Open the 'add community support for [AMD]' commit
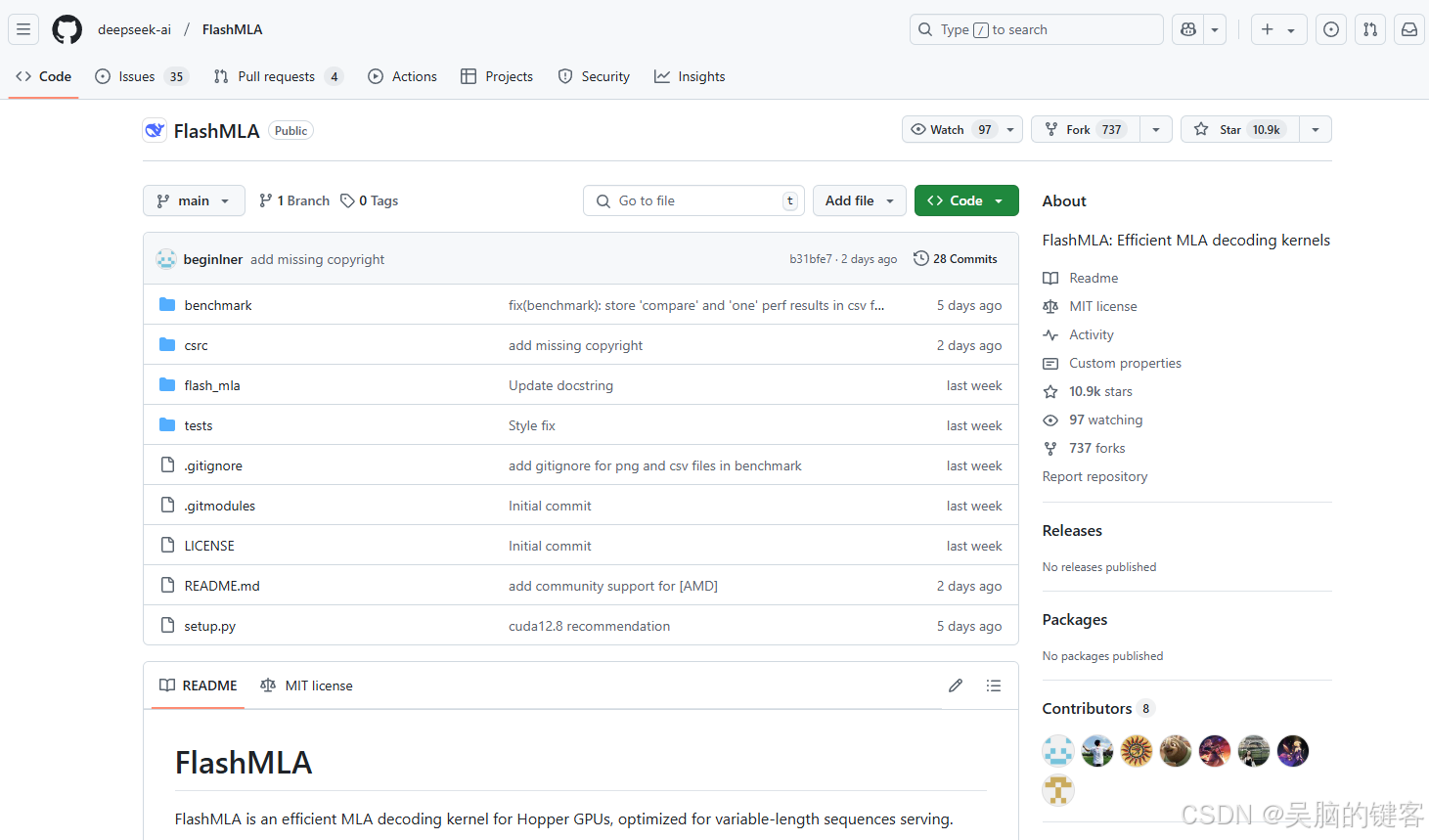 click(613, 586)
